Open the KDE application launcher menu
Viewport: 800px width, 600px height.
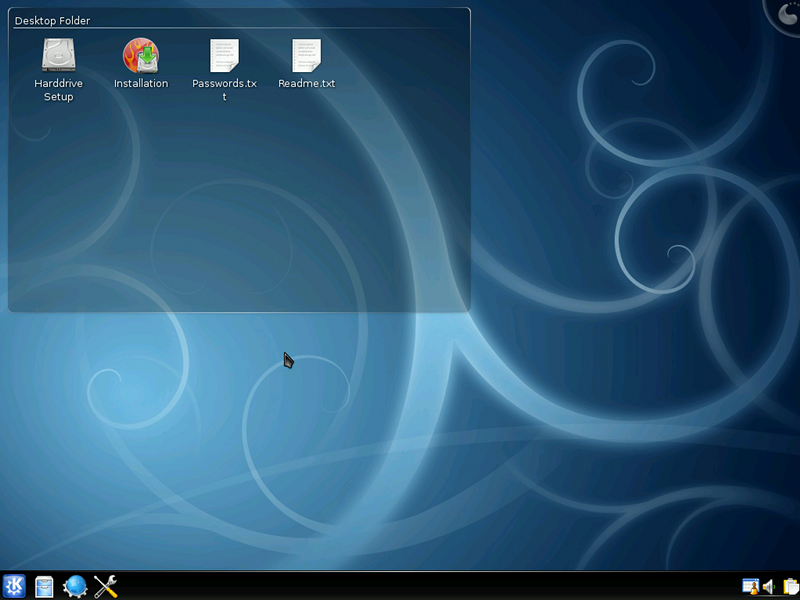pyautogui.click(x=14, y=586)
